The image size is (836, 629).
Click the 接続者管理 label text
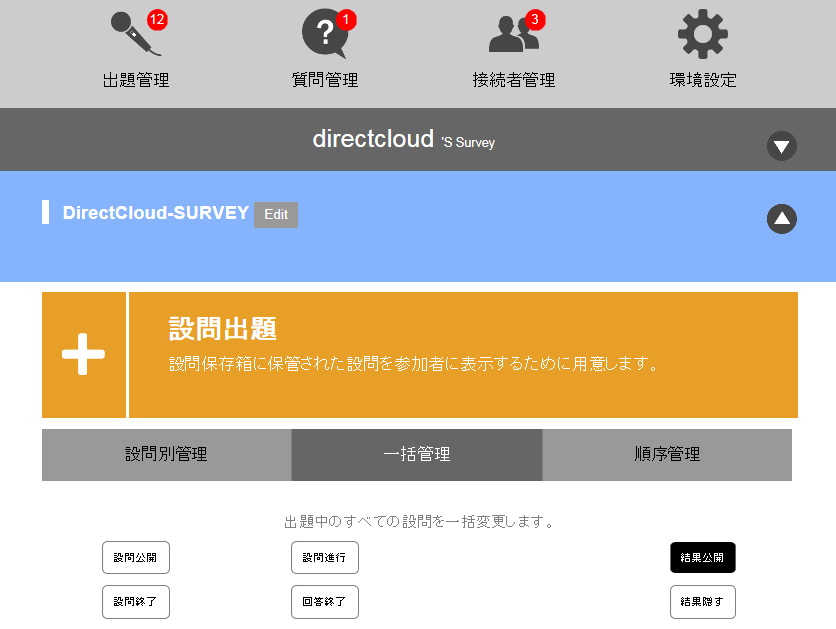513,80
